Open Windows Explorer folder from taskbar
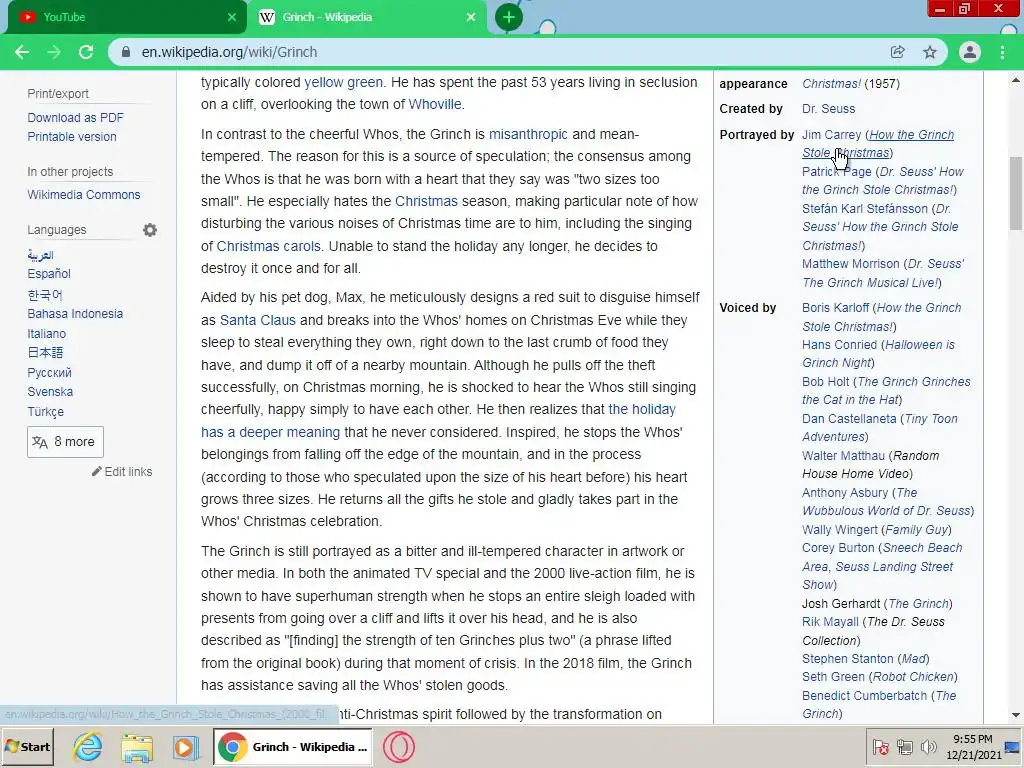Screen dimensions: 1024x768 [x=136, y=747]
